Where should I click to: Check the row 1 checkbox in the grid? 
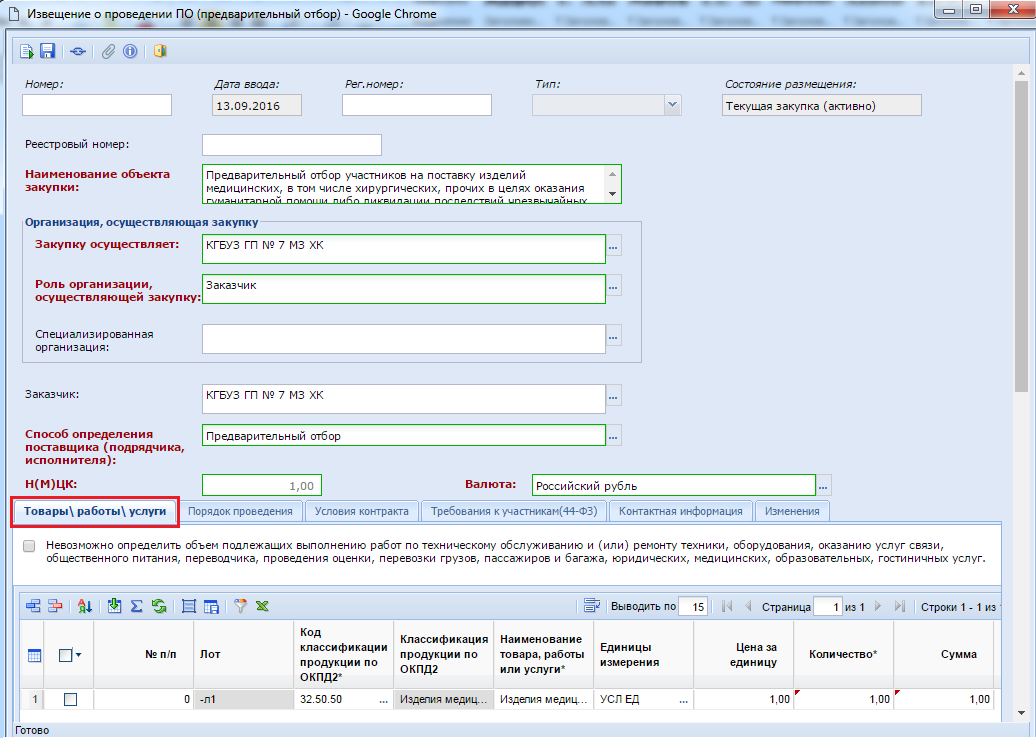coord(70,699)
